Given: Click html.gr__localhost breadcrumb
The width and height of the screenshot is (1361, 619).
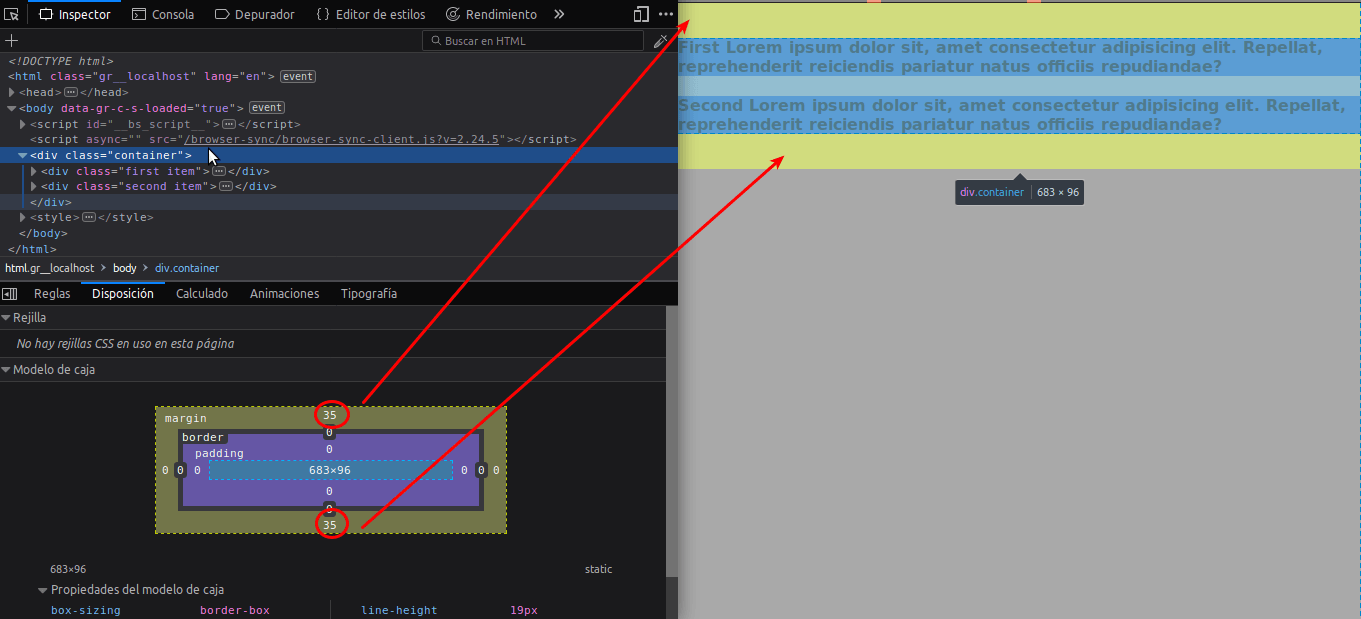Looking at the screenshot, I should pos(50,268).
